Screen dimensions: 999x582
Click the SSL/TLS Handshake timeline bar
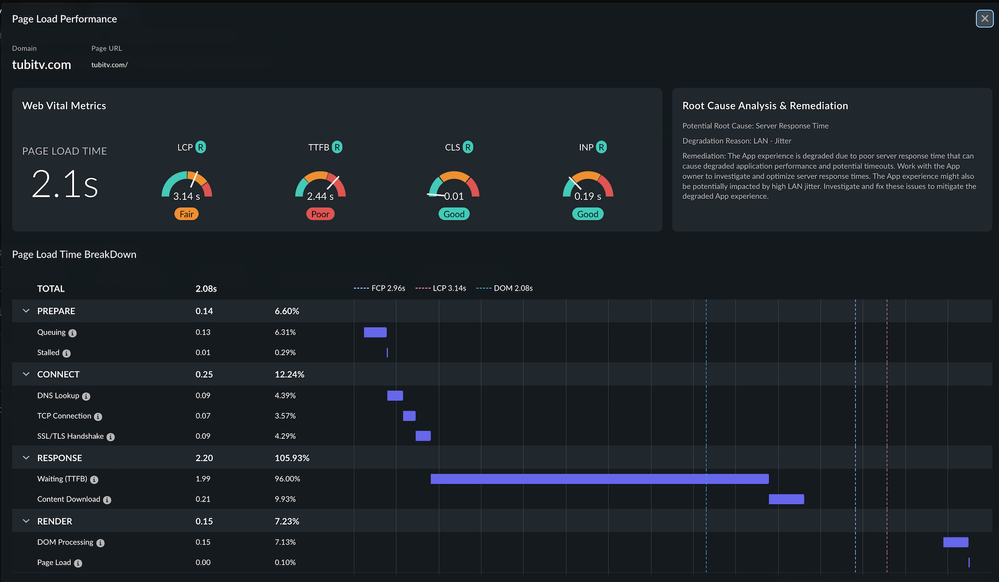click(x=423, y=436)
